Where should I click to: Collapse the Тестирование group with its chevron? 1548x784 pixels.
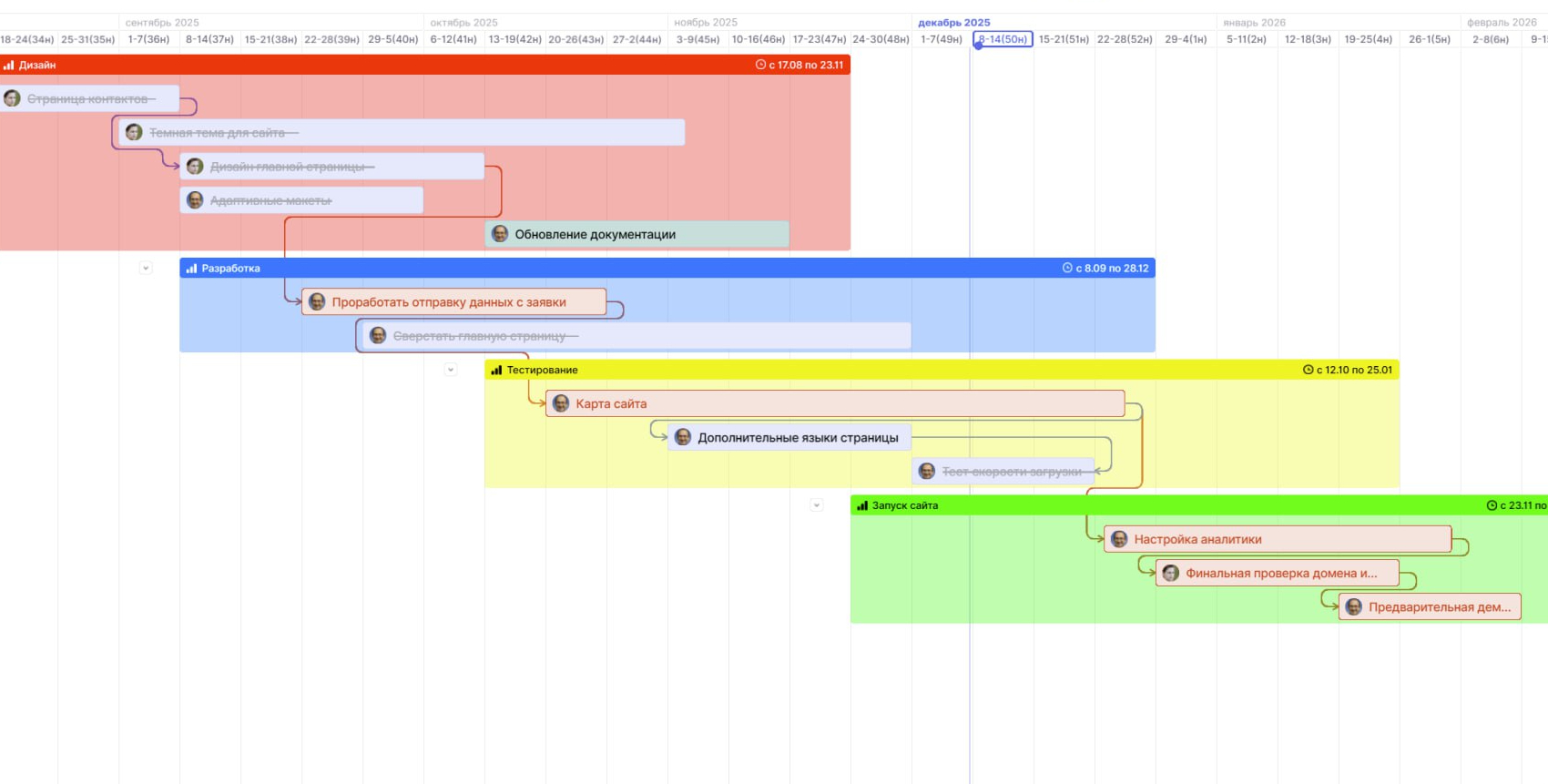(450, 371)
